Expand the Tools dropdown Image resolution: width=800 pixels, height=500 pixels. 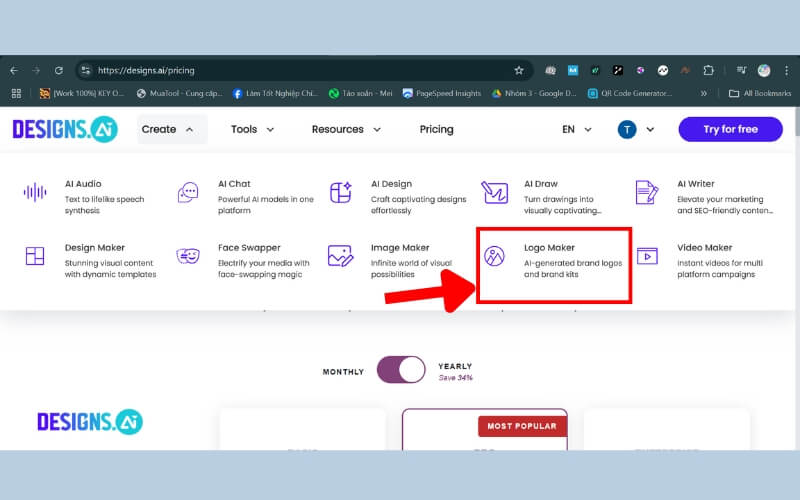(x=253, y=130)
